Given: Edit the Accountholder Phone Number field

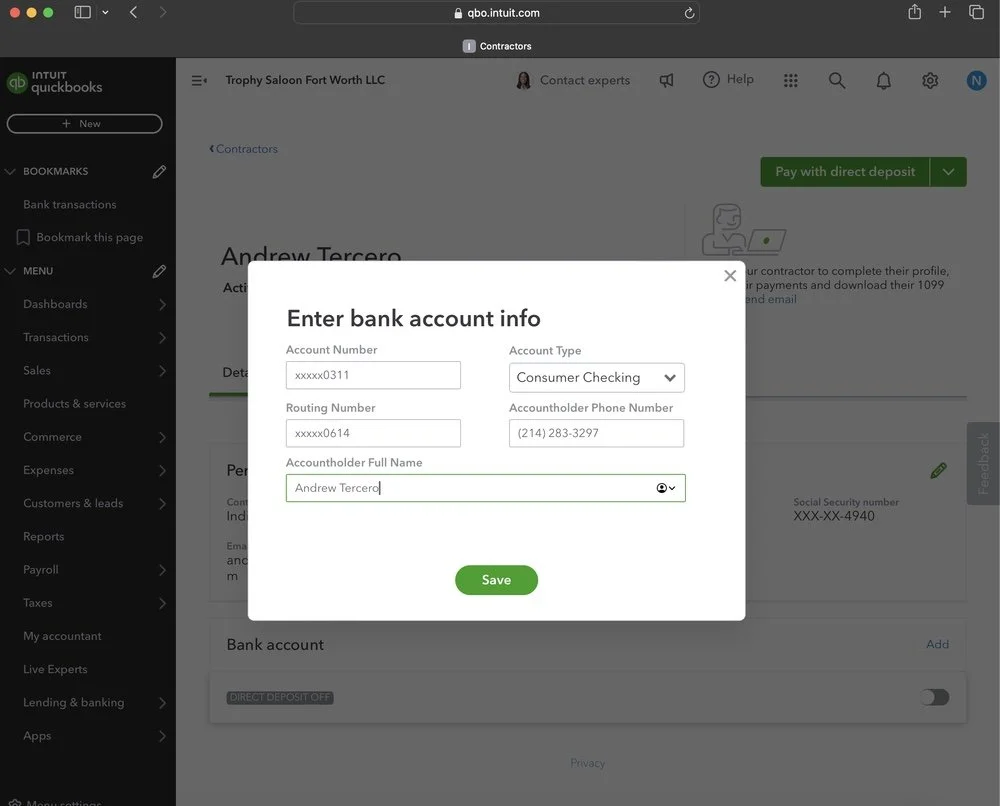Looking at the screenshot, I should (596, 433).
